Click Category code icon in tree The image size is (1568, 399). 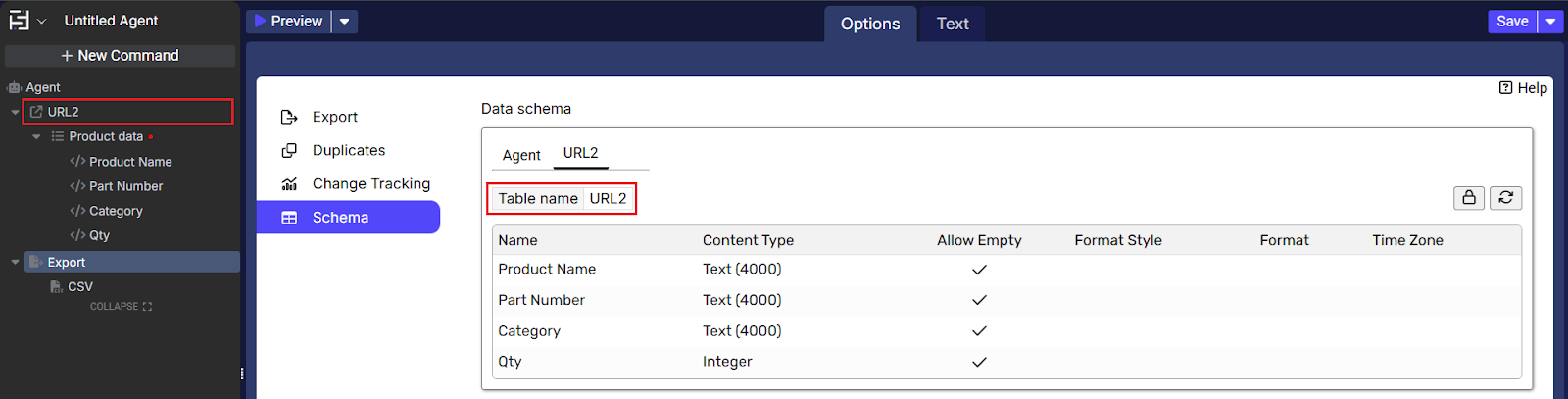[77, 210]
